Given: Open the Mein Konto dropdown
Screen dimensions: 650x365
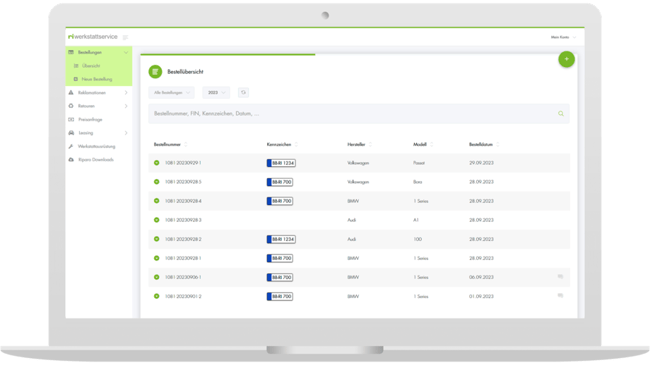Looking at the screenshot, I should [563, 37].
